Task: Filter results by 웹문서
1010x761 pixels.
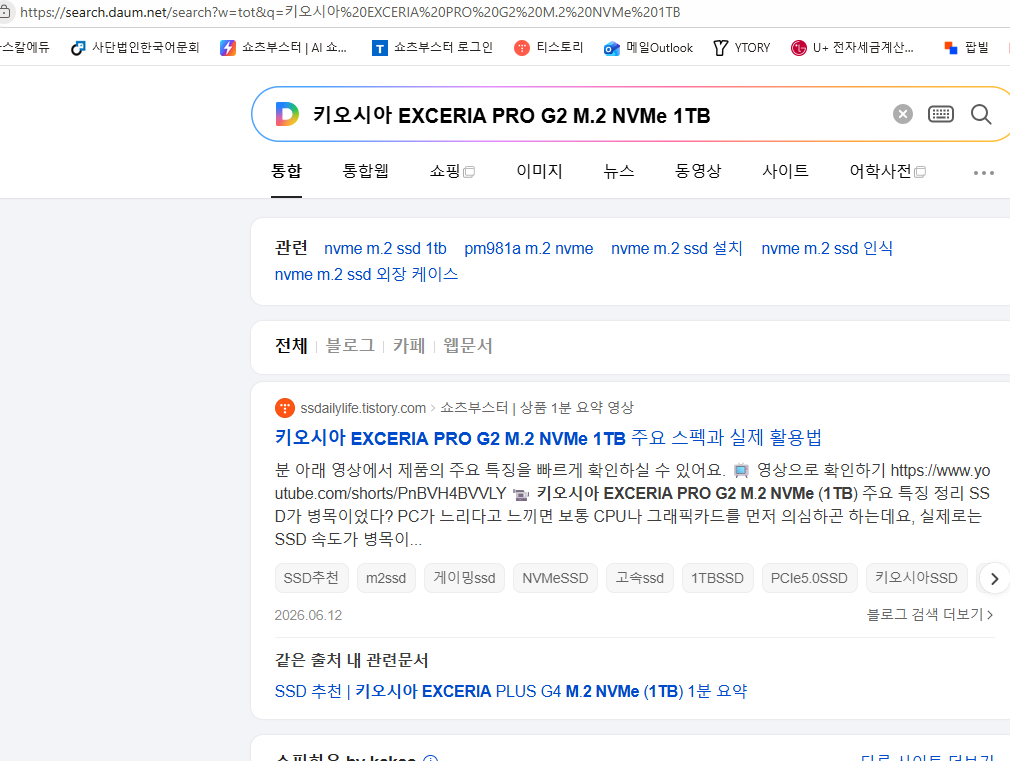Action: point(468,346)
